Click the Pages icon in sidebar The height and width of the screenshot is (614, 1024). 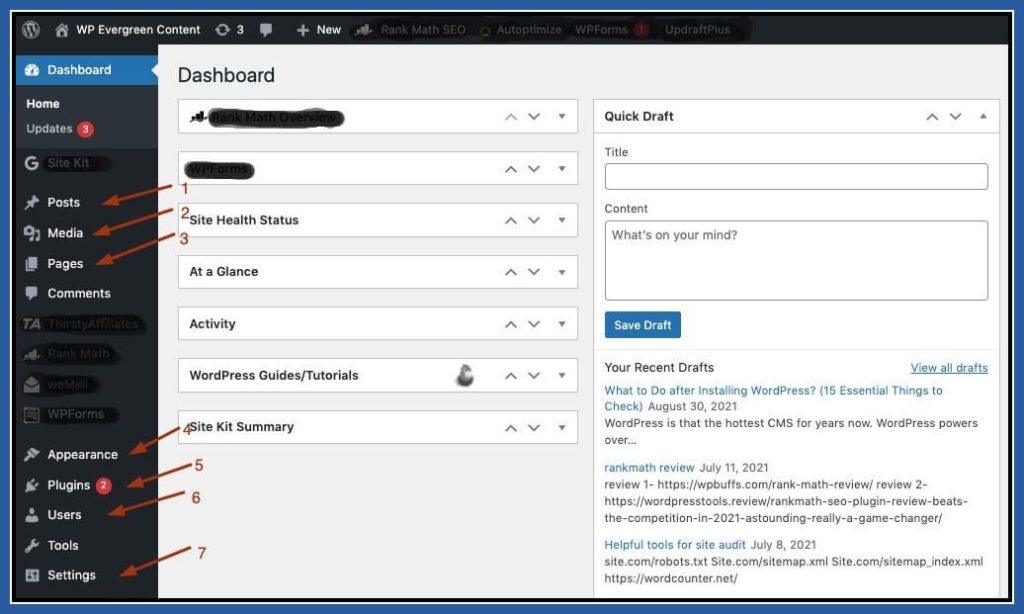31,264
